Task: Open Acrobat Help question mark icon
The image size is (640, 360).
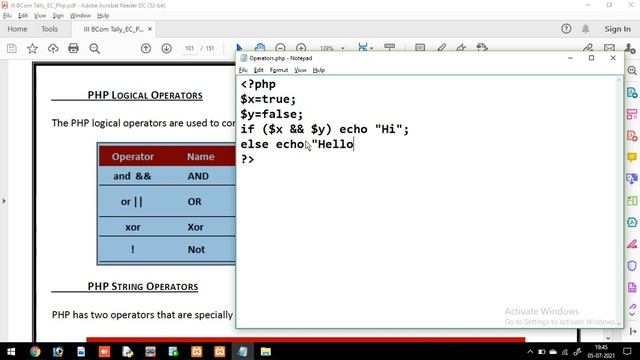Action: point(566,29)
